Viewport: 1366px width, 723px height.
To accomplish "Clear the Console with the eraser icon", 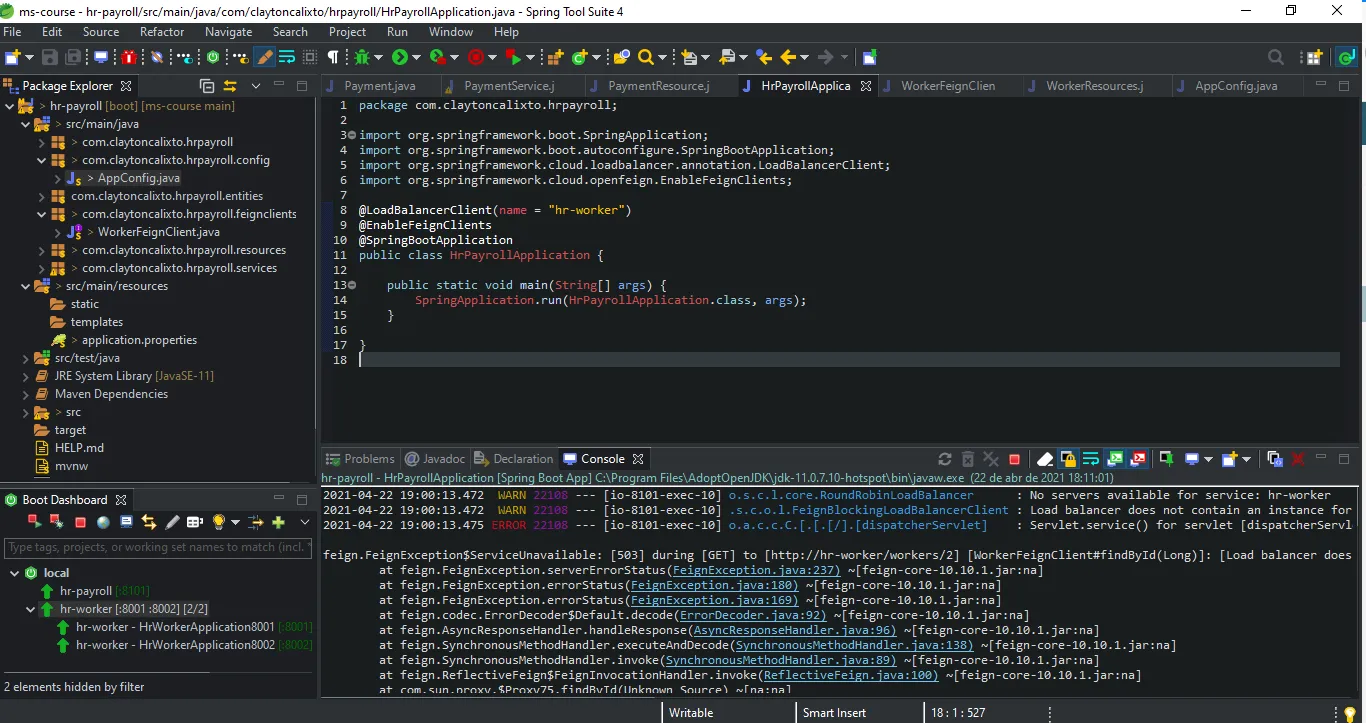I will point(1045,459).
